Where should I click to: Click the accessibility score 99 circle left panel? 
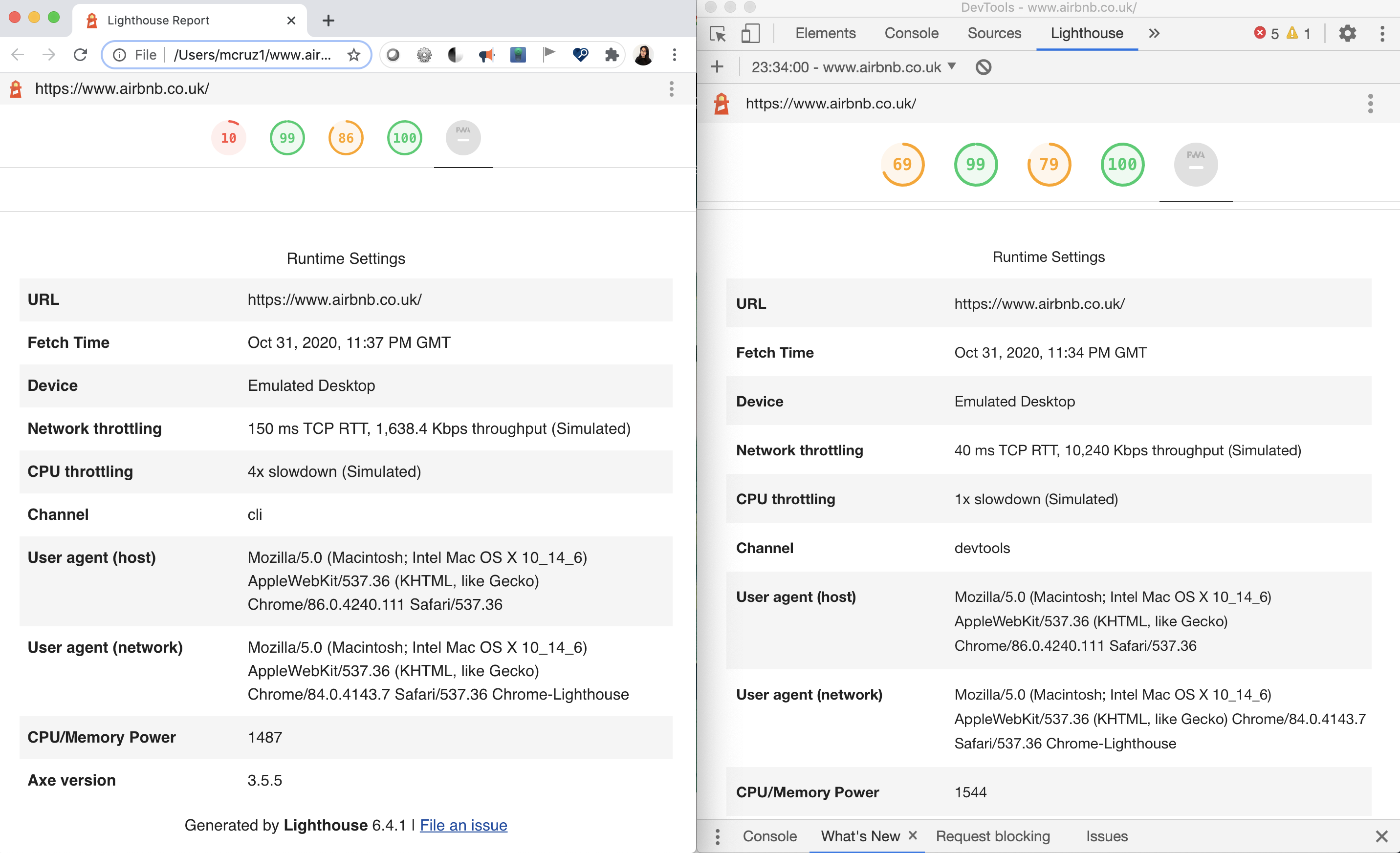click(287, 137)
